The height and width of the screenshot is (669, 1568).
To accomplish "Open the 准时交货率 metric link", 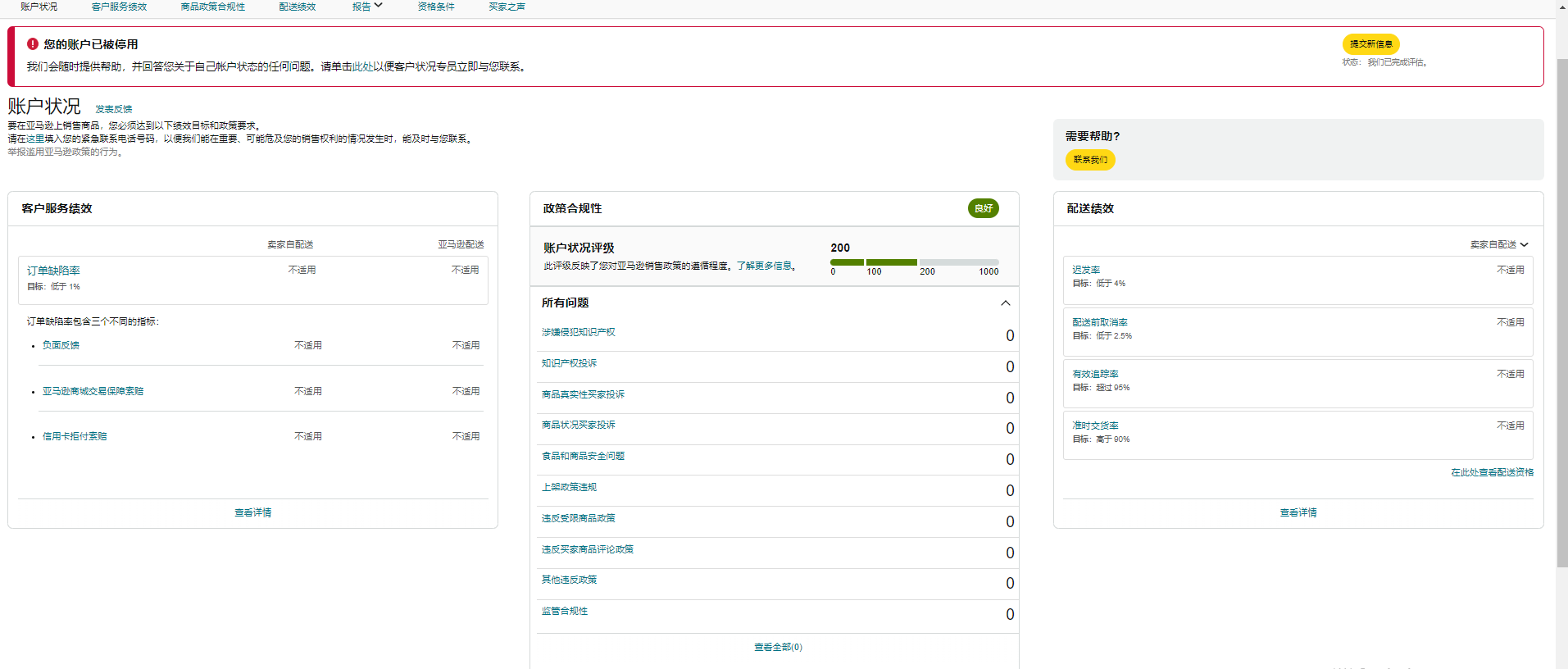I will tap(1095, 426).
